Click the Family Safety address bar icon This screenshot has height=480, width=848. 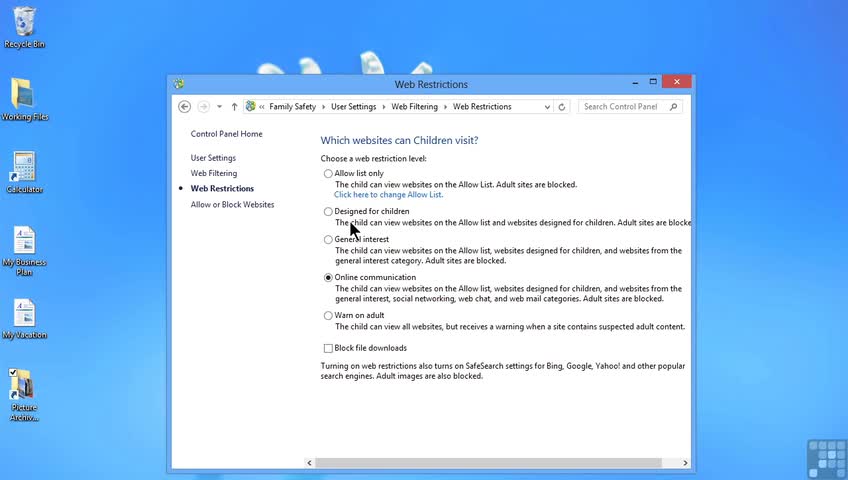250,106
